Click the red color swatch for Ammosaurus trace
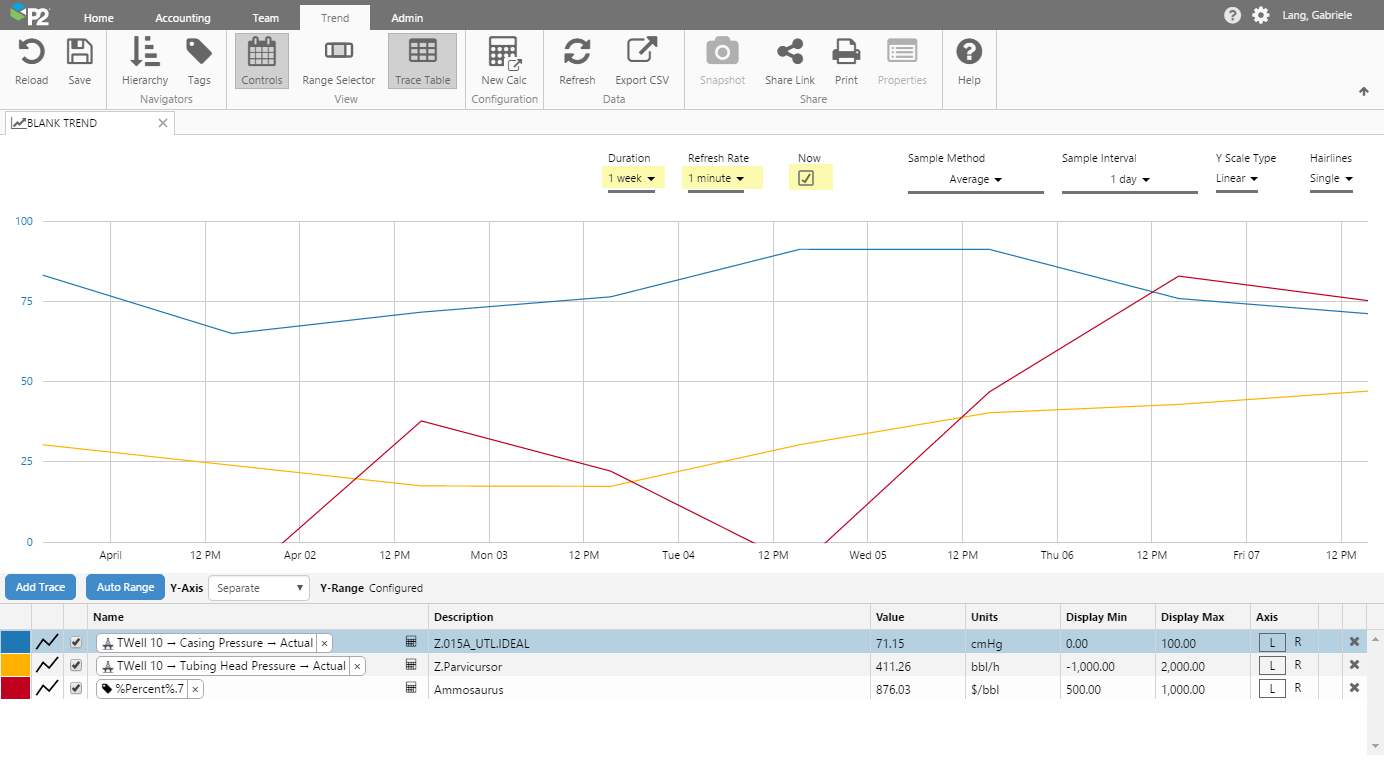 pos(15,688)
